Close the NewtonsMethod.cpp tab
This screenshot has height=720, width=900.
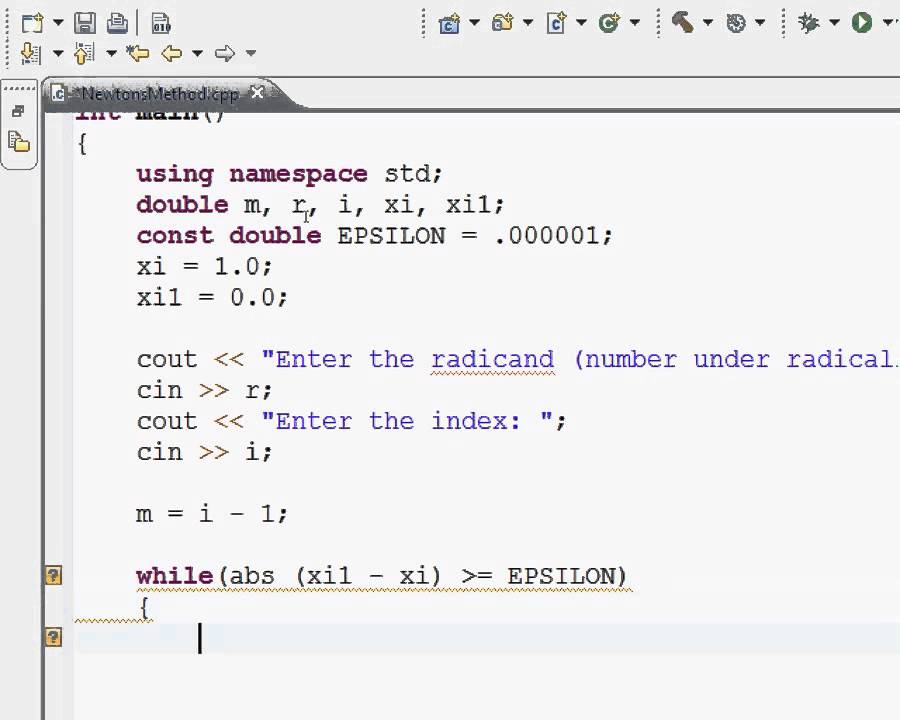tap(258, 92)
